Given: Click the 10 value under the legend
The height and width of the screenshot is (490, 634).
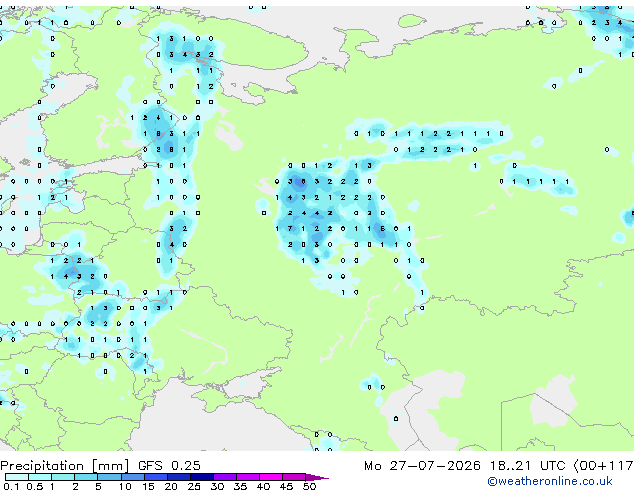Looking at the screenshot, I should coord(125,486).
